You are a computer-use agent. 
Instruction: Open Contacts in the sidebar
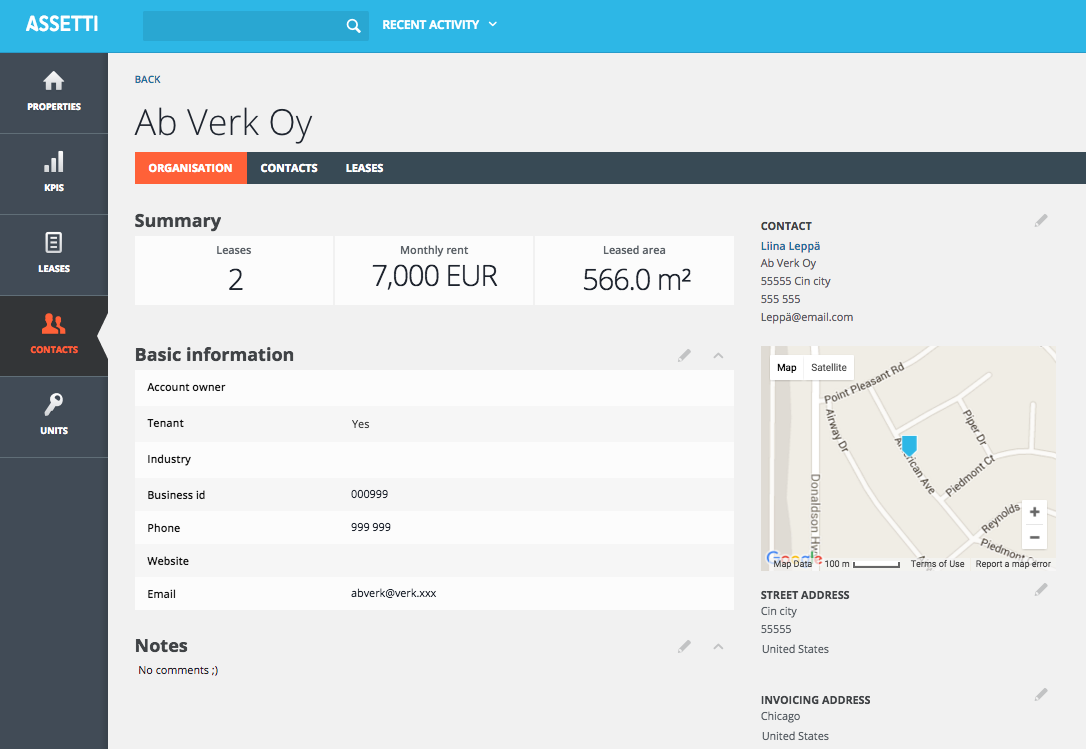coord(54,336)
